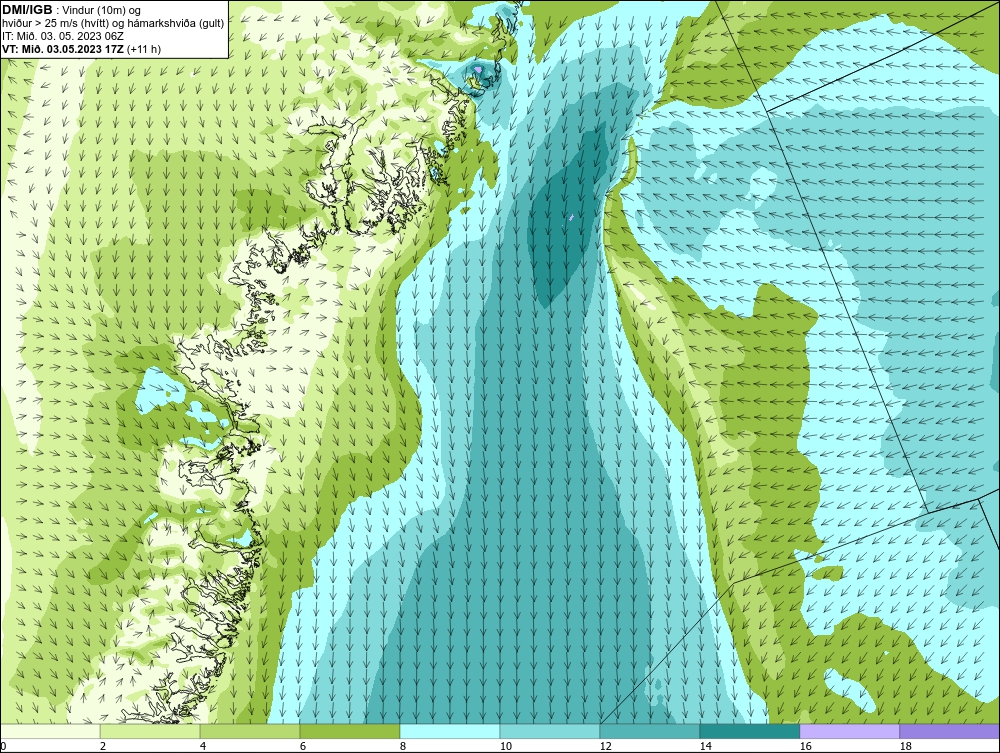Click the legend scale label '18'
Image resolution: width=1000 pixels, height=753 pixels.
pyautogui.click(x=905, y=746)
